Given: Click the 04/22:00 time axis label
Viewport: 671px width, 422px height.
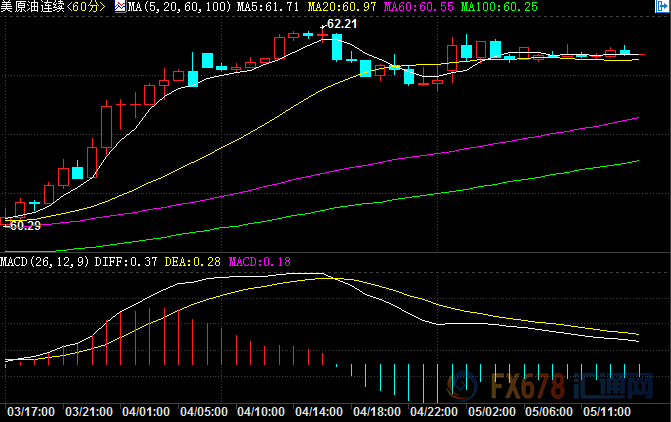Looking at the screenshot, I should [x=436, y=411].
